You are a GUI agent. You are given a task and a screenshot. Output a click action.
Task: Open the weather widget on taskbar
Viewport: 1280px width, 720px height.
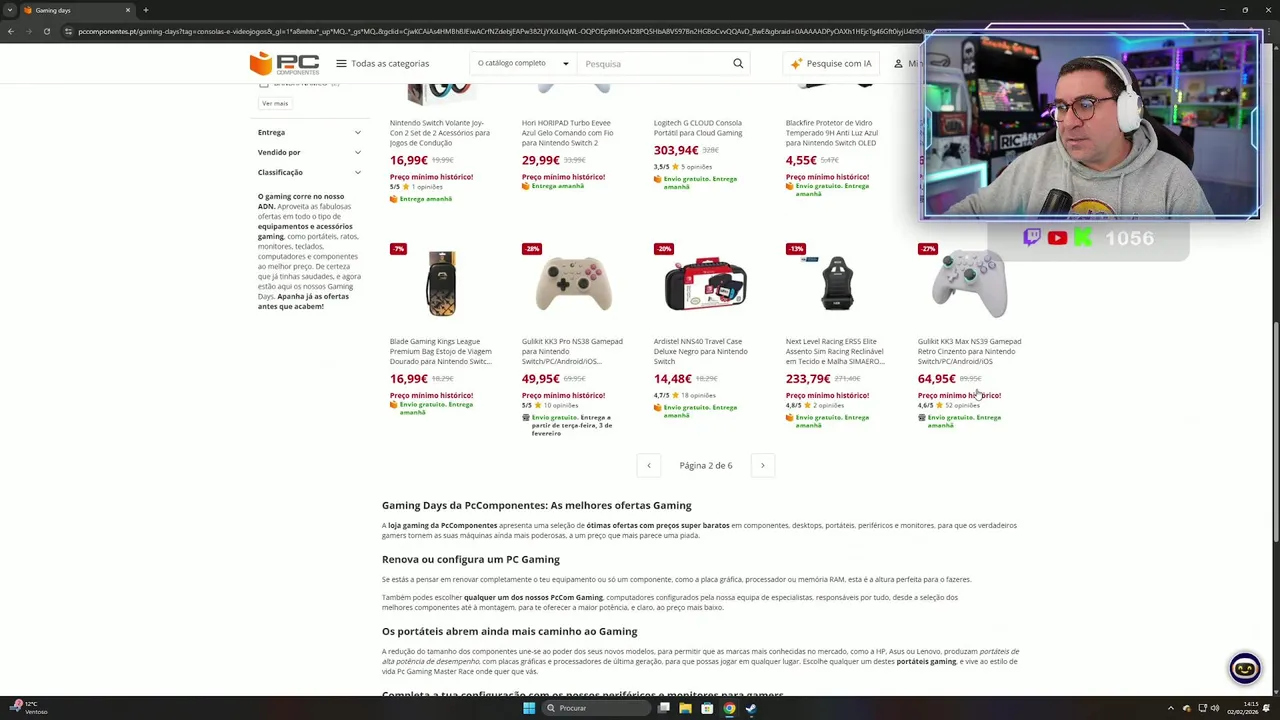(x=28, y=708)
